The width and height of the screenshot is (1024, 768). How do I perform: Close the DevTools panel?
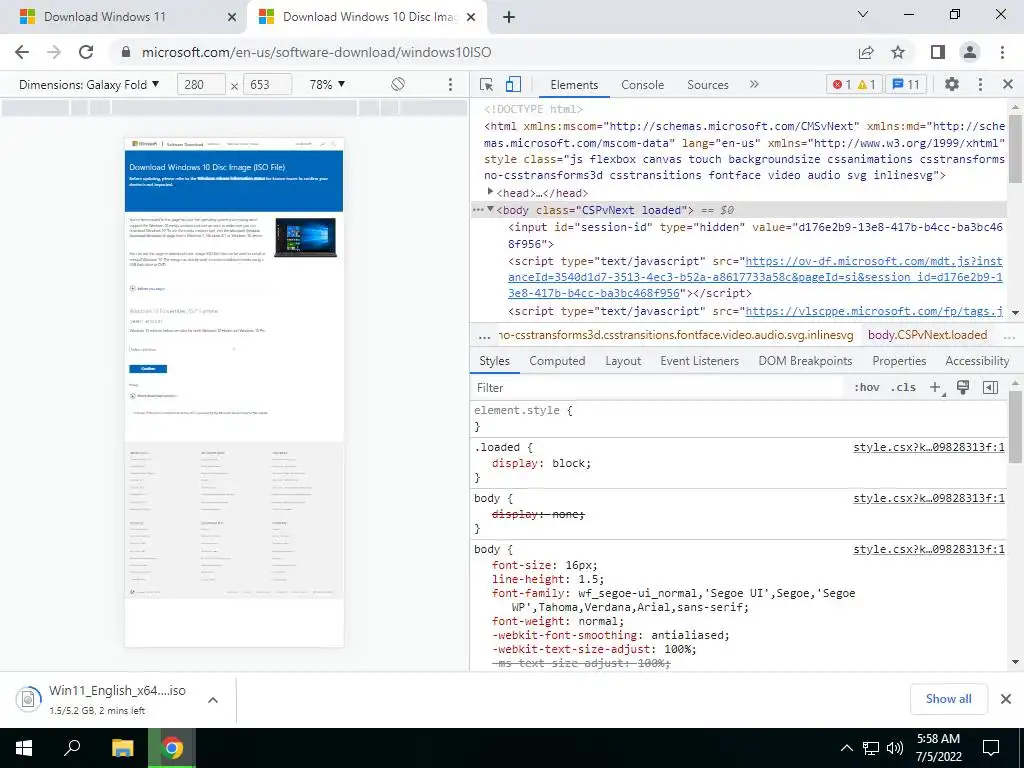[x=1008, y=84]
